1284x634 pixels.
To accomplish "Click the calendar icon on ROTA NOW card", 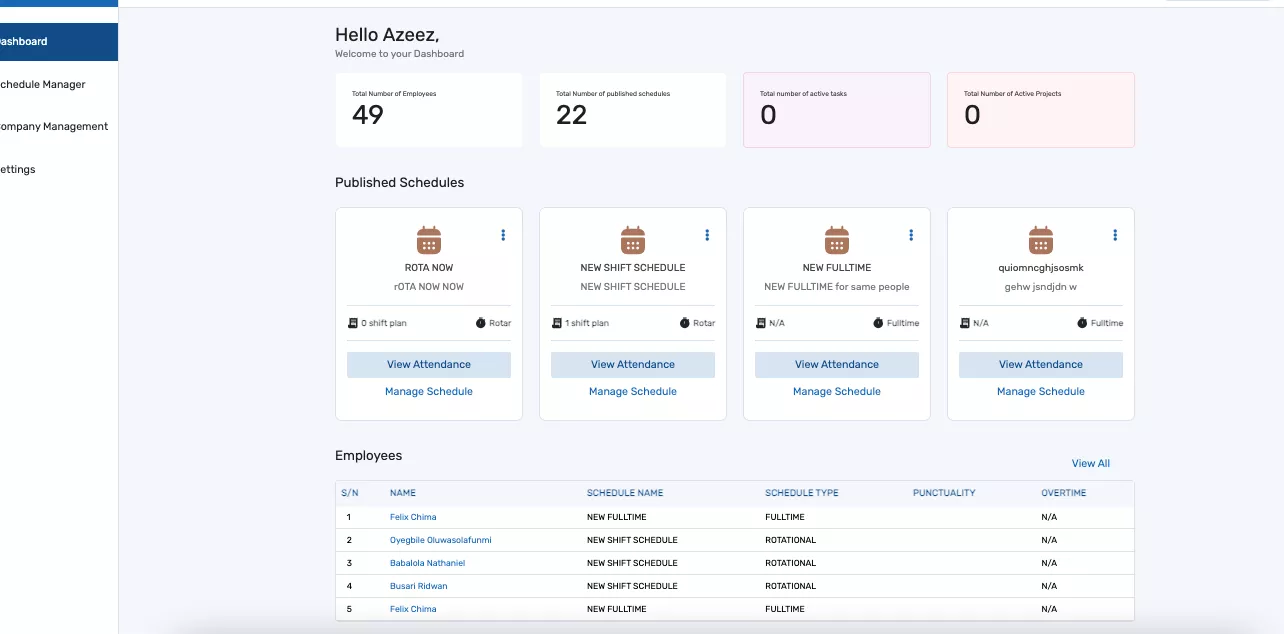I will click(x=428, y=239).
